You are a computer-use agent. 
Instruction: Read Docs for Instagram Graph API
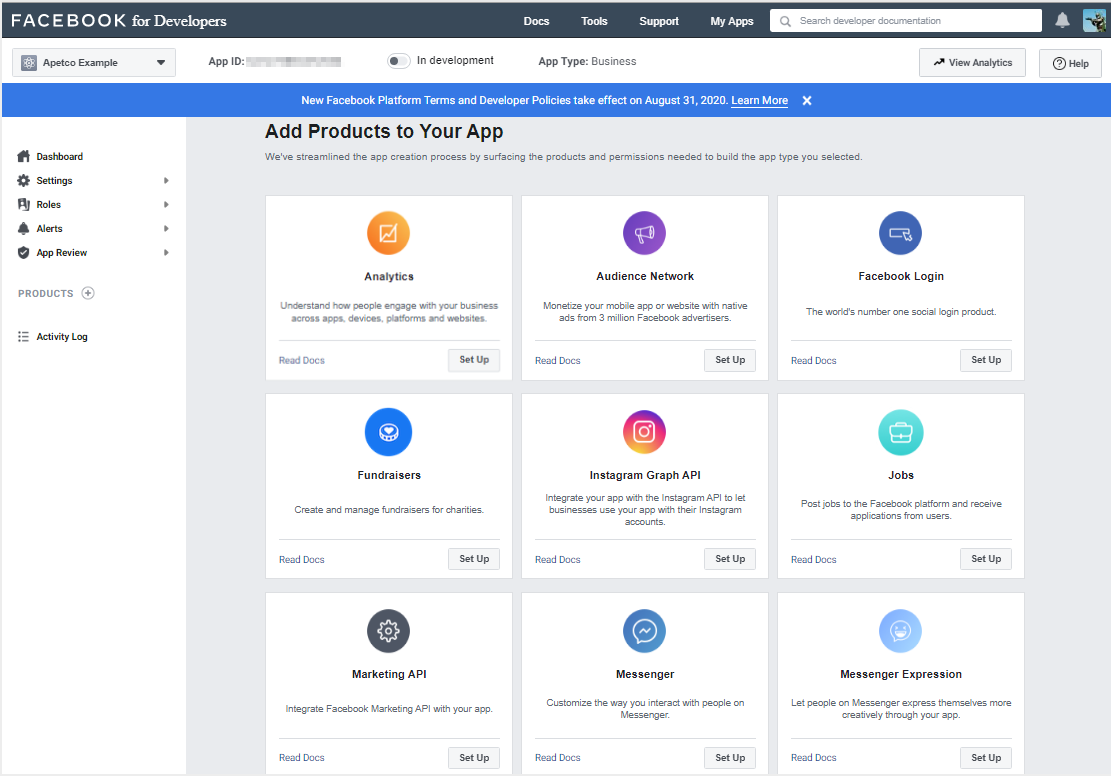557,560
